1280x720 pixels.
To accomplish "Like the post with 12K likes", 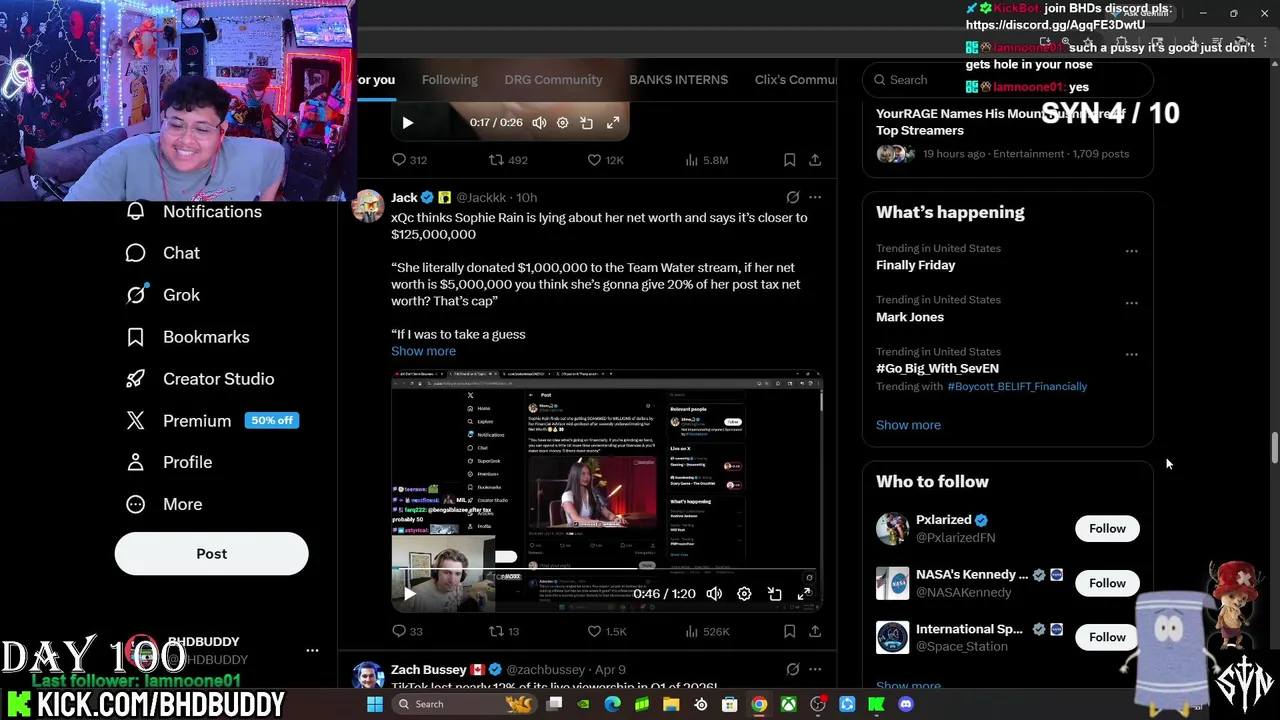I will coord(605,160).
